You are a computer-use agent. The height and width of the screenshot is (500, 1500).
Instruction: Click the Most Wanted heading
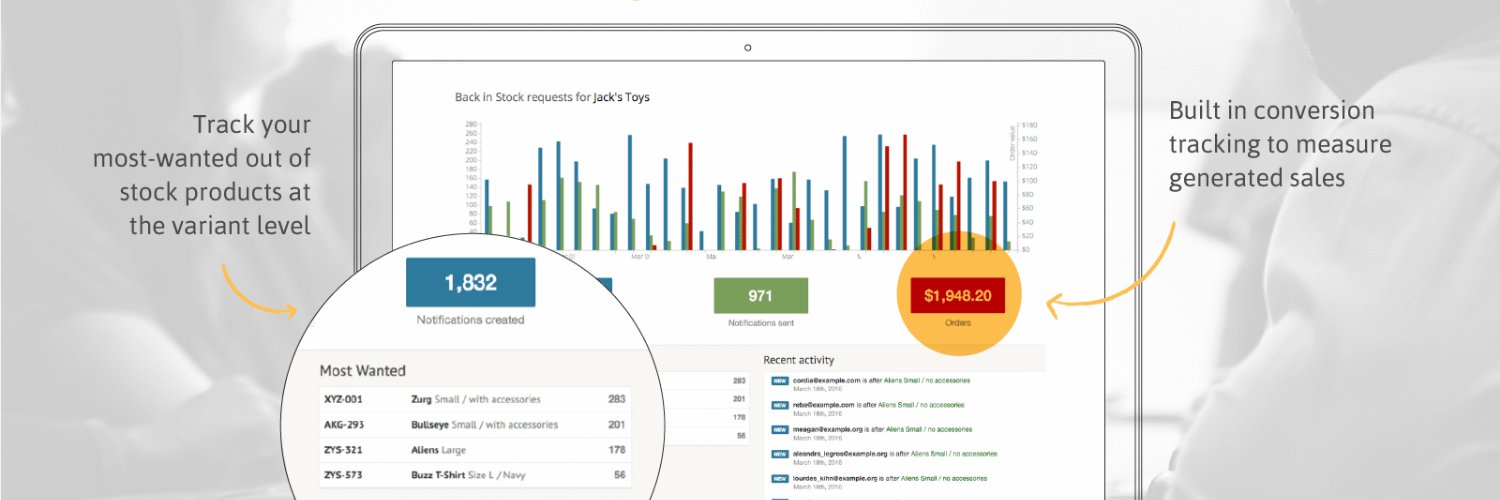coord(362,370)
